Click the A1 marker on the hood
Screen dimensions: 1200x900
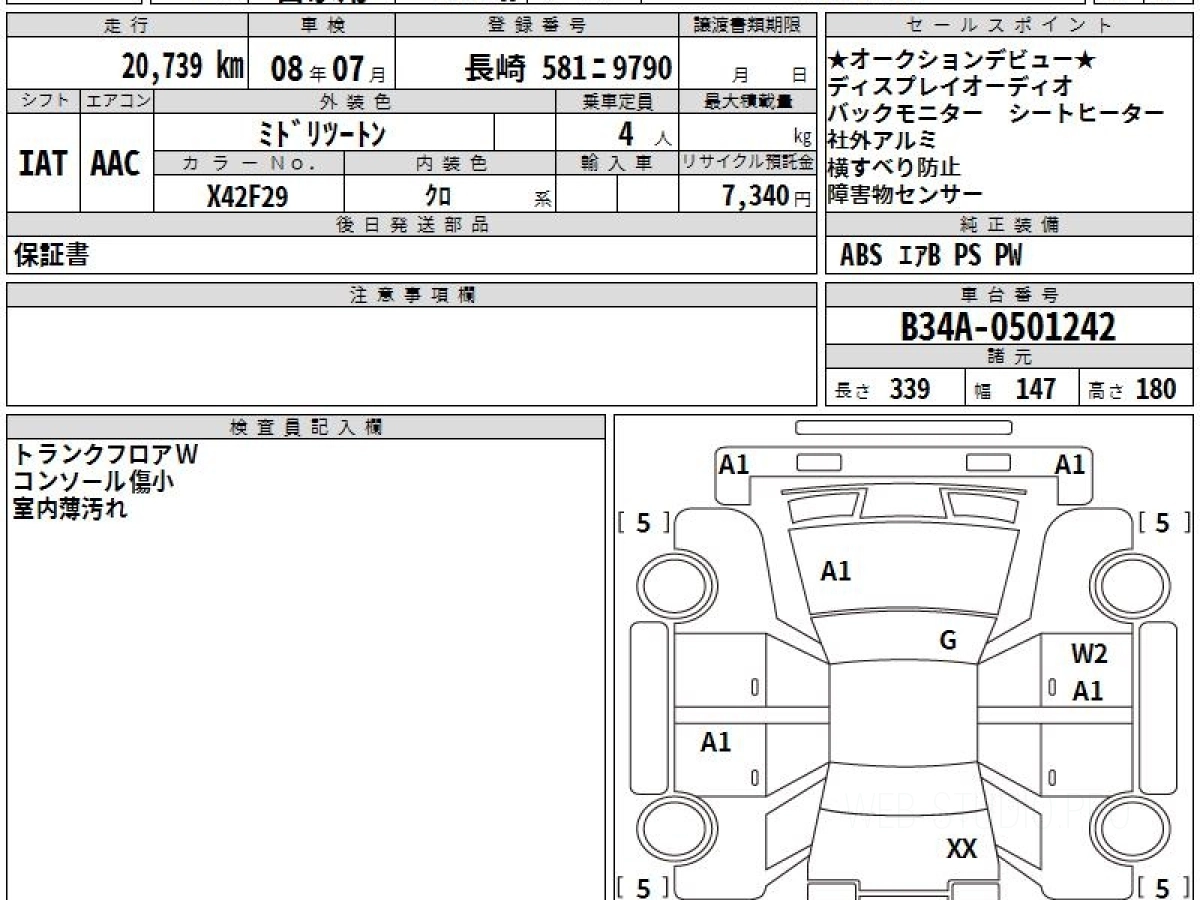click(x=835, y=571)
